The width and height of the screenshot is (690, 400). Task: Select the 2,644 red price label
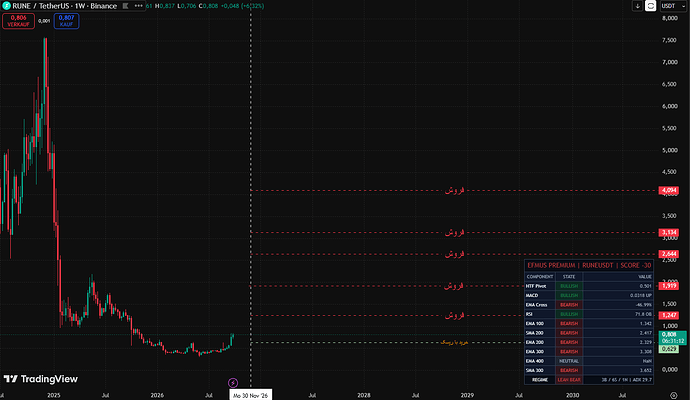(x=669, y=254)
